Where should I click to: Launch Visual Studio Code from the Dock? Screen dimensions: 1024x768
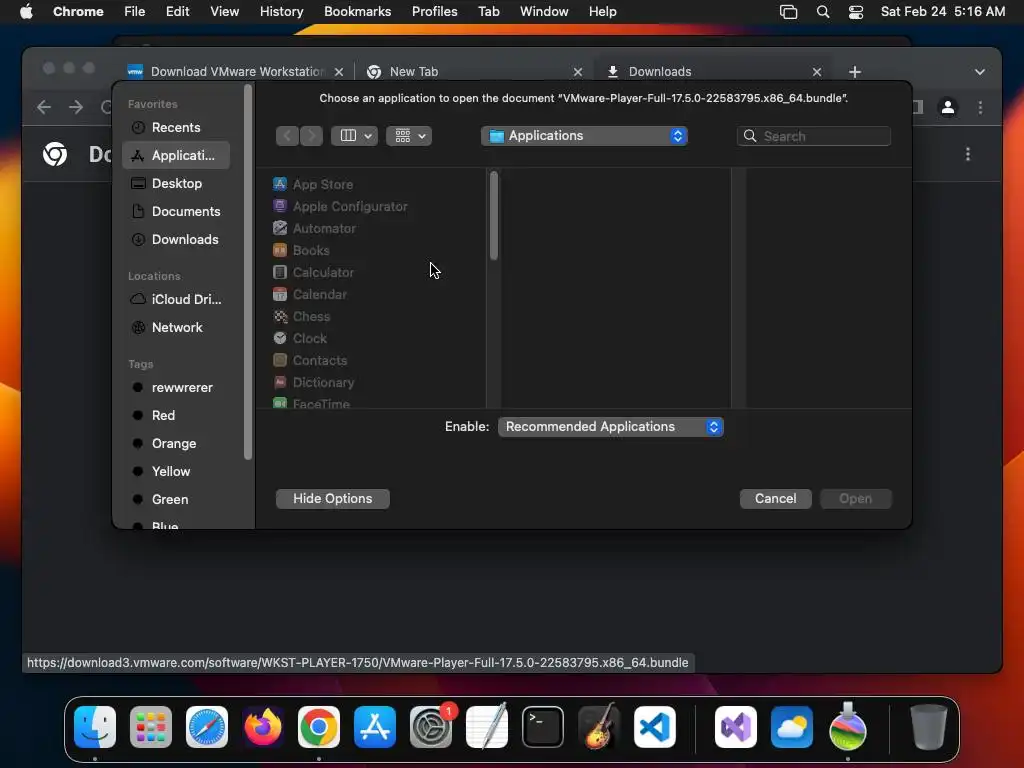pyautogui.click(x=655, y=727)
